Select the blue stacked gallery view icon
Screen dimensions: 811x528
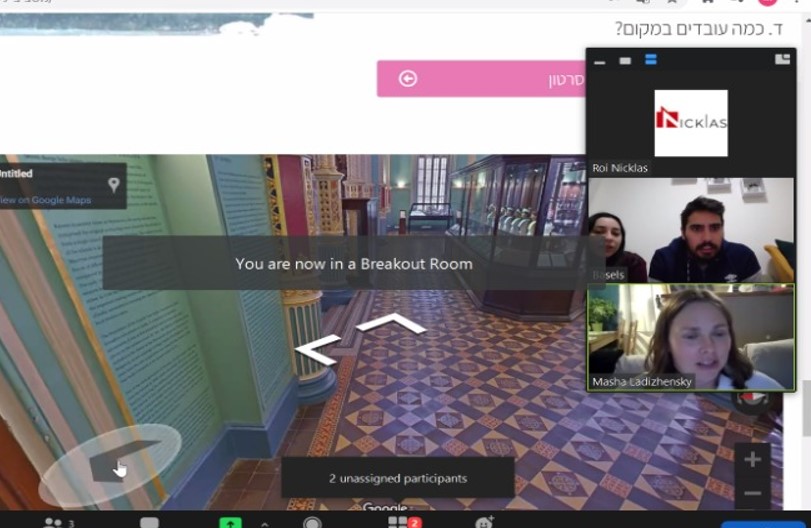click(x=651, y=59)
